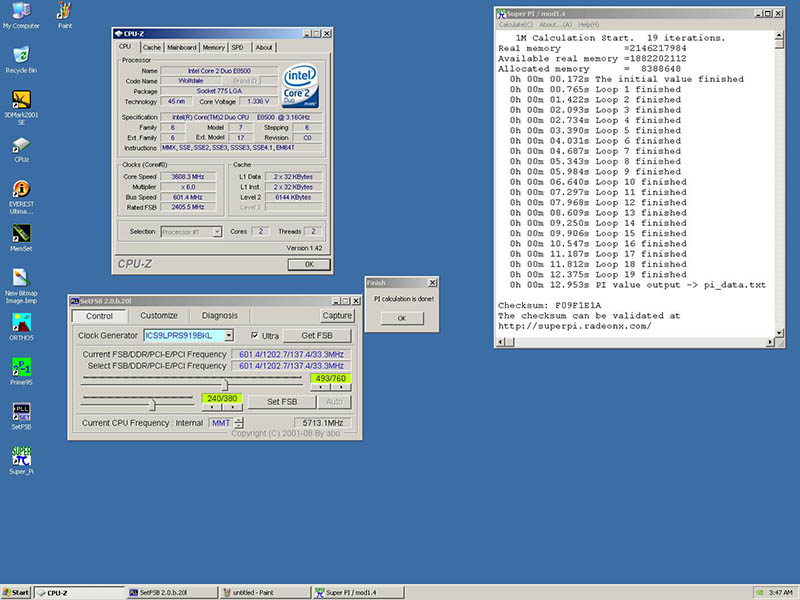Viewport: 800px width, 600px height.
Task: Open the About tab in CPU-Z
Action: [x=264, y=47]
